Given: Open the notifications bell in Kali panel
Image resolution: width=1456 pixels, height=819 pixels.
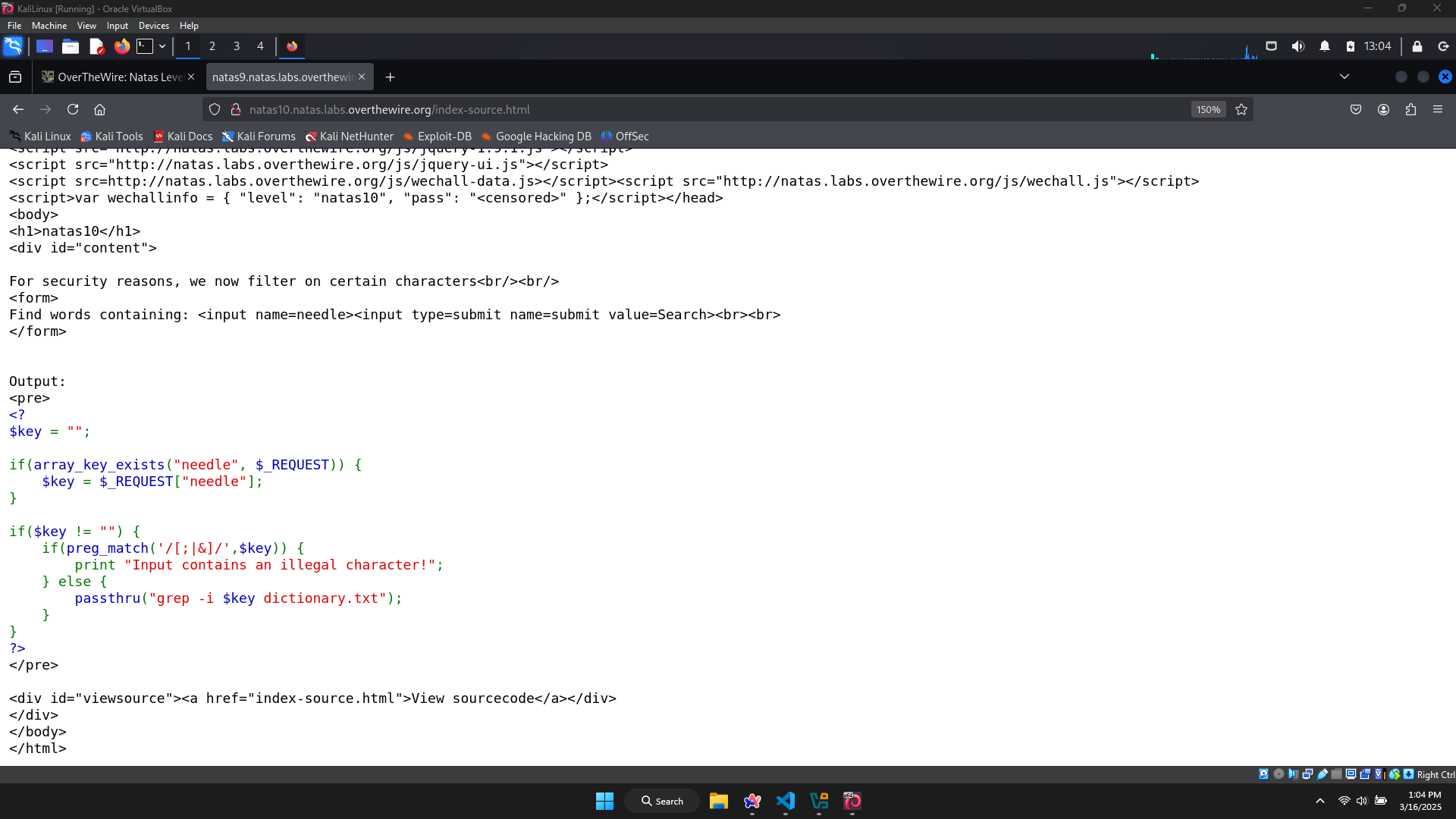Looking at the screenshot, I should [1325, 46].
